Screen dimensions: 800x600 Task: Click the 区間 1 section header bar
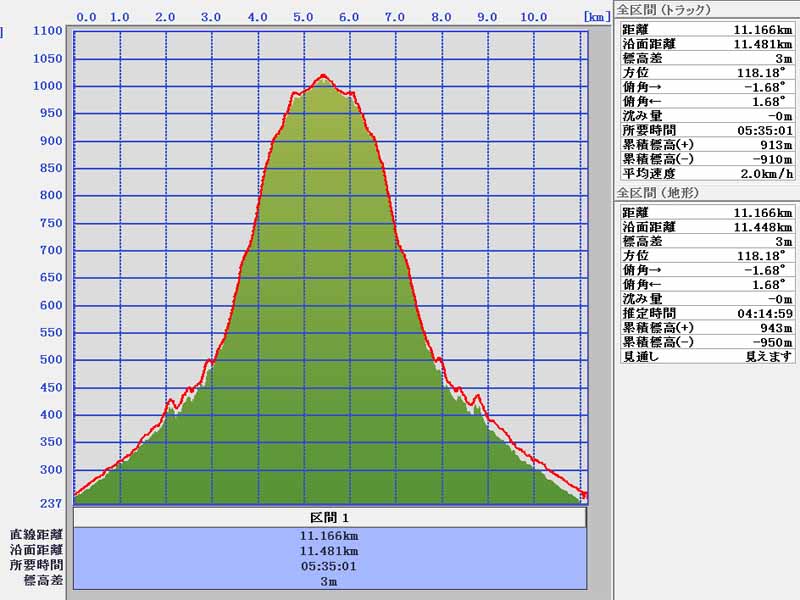(x=329, y=518)
